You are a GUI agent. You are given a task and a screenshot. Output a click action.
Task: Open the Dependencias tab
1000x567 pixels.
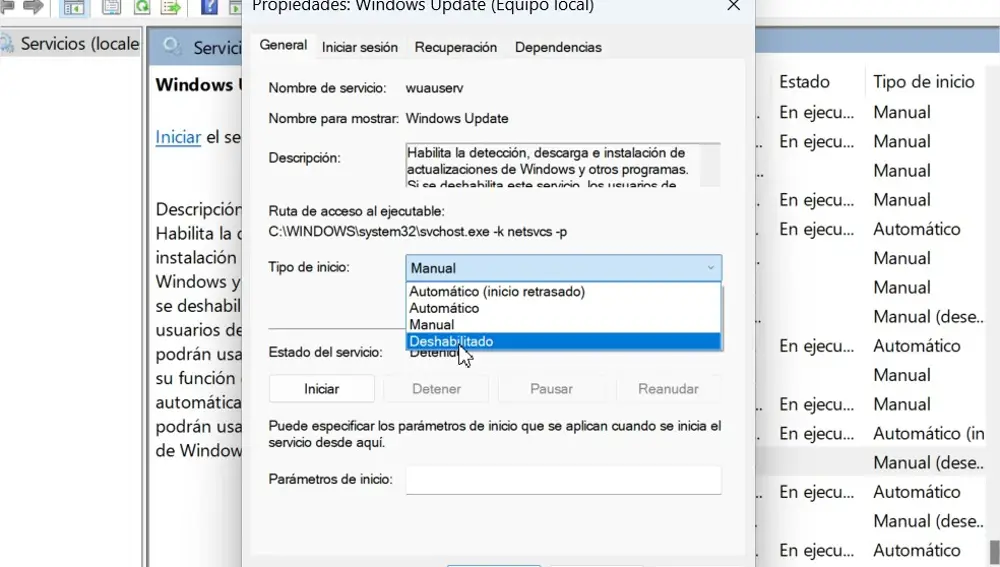click(x=558, y=47)
